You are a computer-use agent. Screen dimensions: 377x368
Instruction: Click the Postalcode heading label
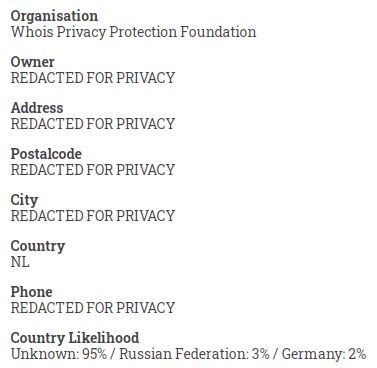46,154
